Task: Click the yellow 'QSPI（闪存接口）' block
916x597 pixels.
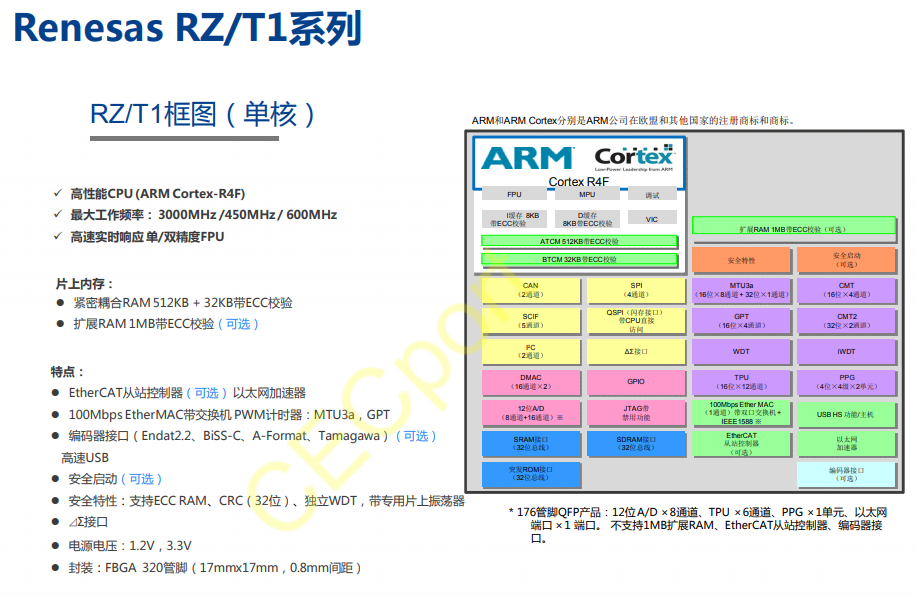Action: point(636,321)
